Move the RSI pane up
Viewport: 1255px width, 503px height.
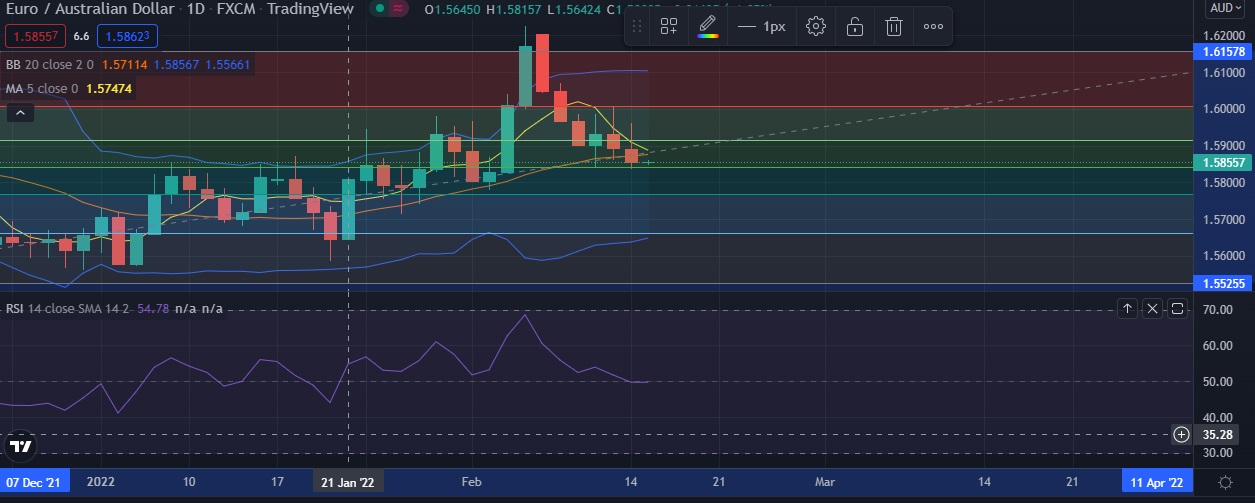(1127, 309)
